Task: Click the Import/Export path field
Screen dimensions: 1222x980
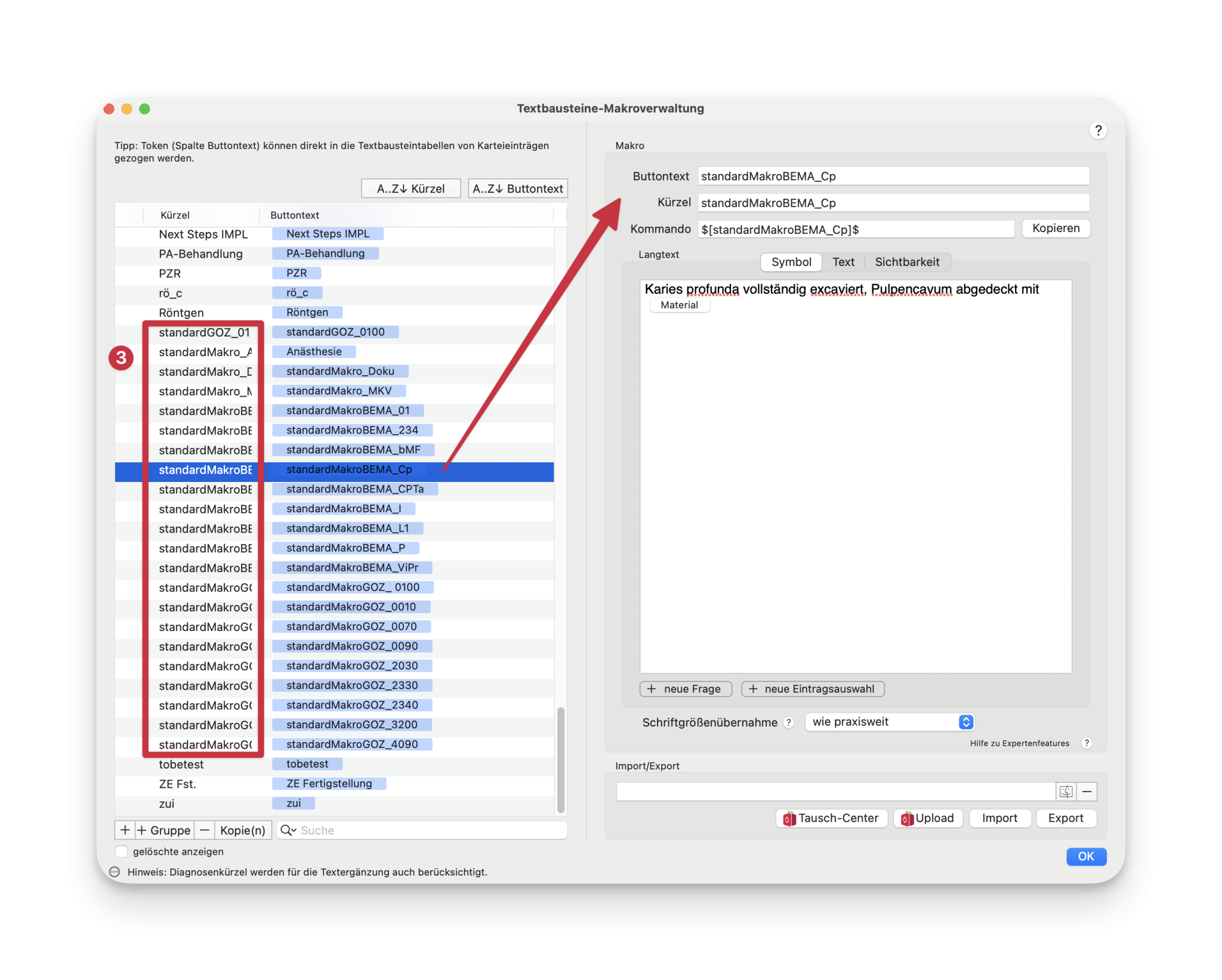Action: [836, 792]
